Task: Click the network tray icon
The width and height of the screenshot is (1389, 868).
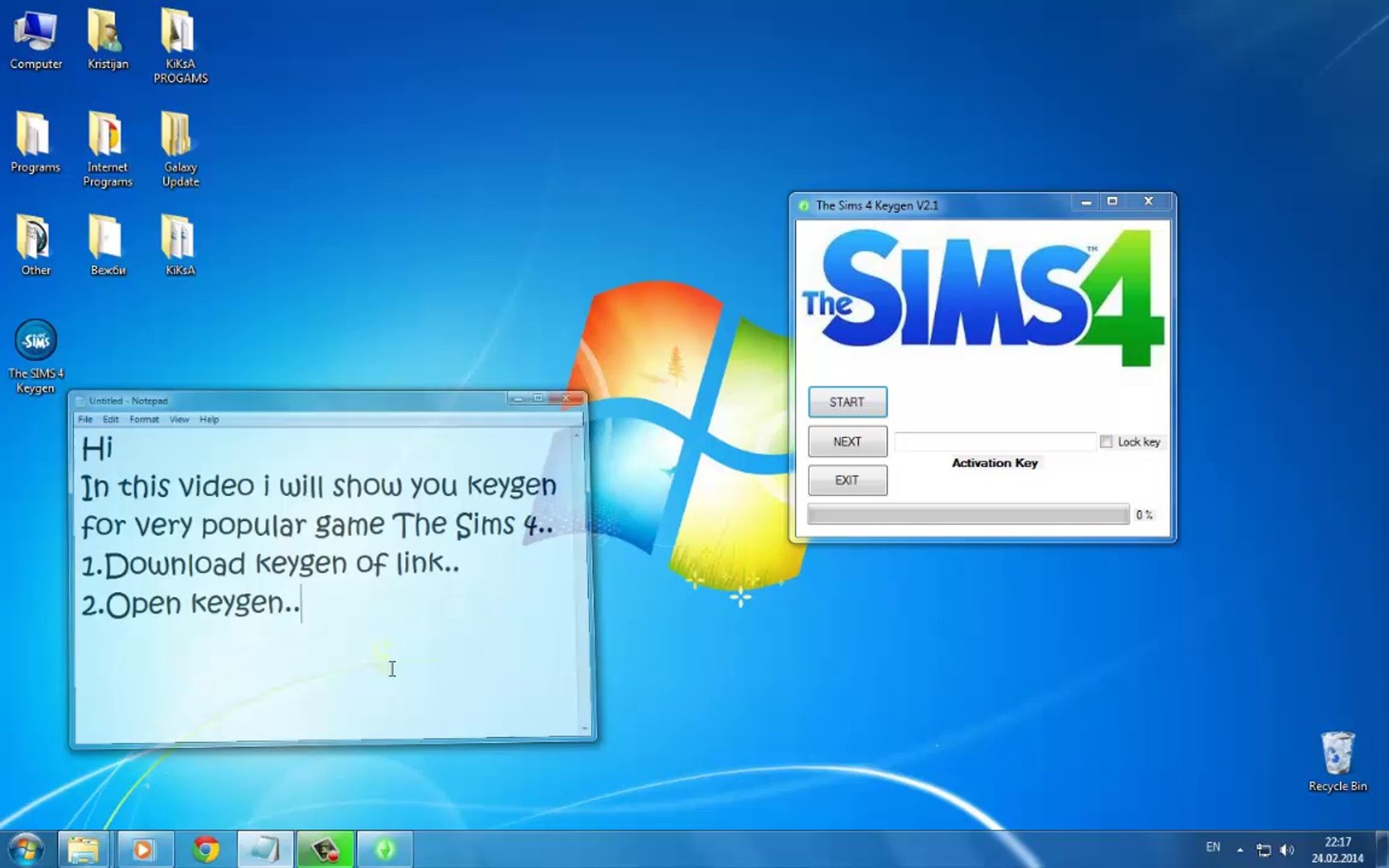Action: (1264, 850)
